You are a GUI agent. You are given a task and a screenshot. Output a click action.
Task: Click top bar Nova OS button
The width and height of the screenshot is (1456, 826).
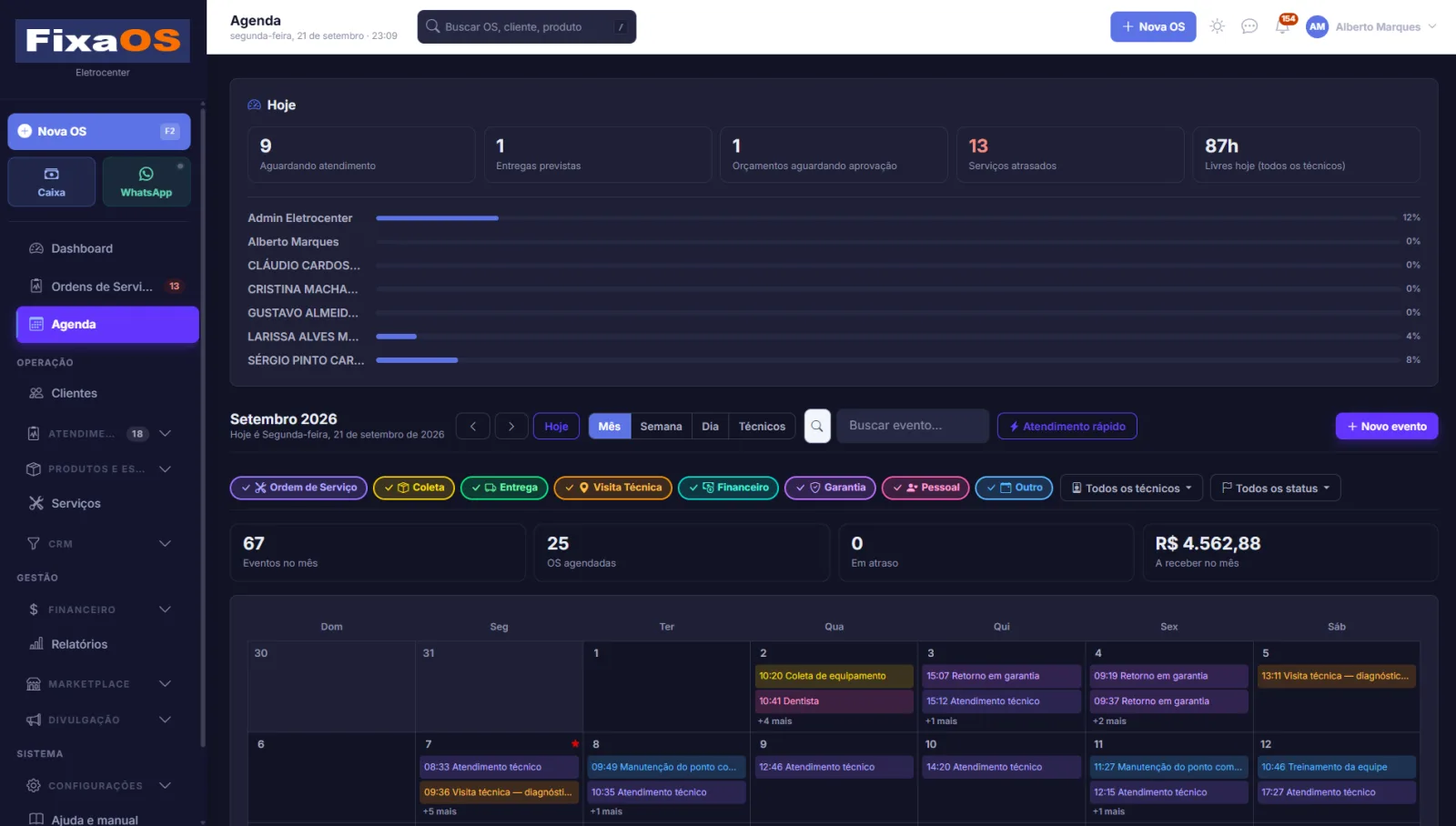[1153, 26]
